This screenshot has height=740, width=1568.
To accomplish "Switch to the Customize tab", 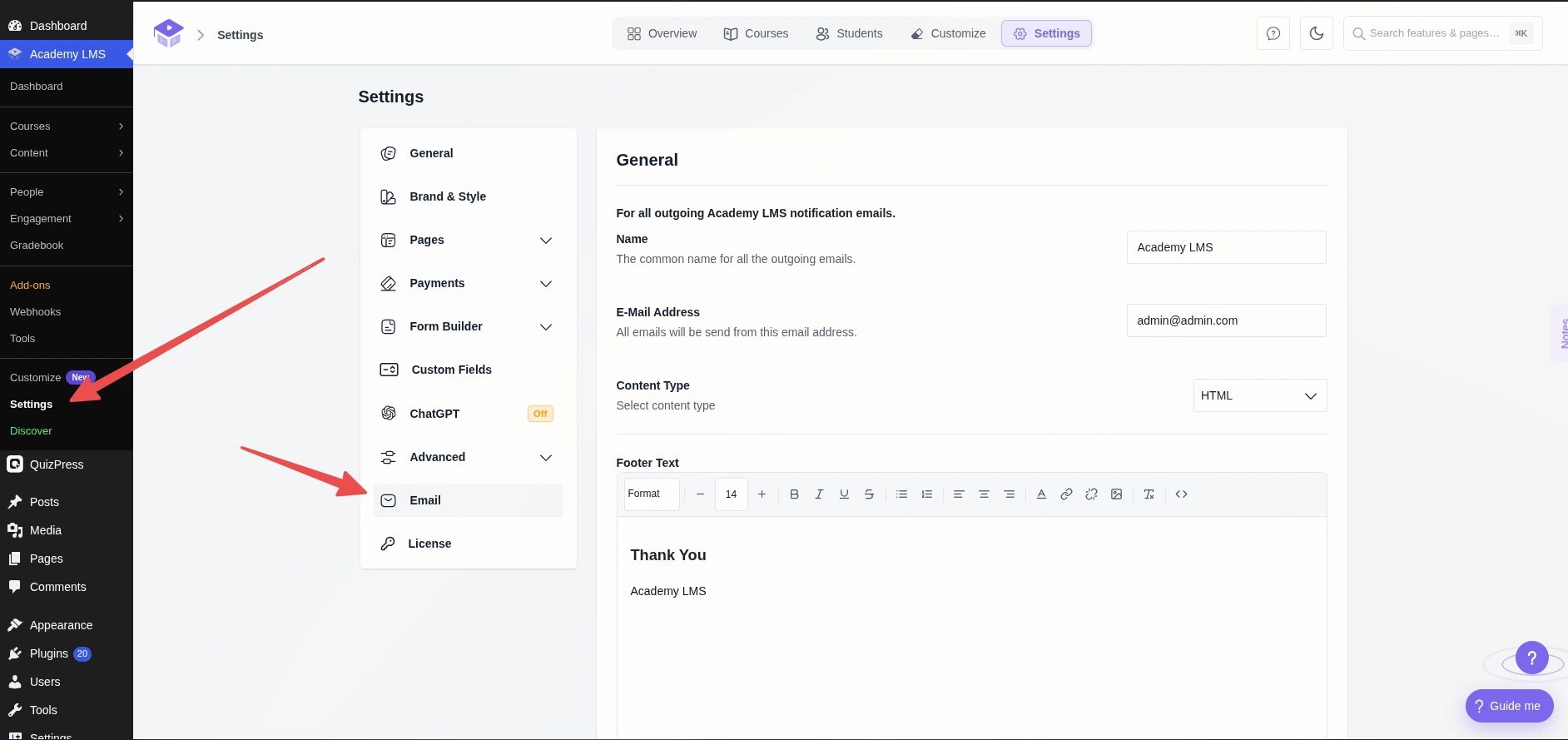I will click(x=948, y=33).
